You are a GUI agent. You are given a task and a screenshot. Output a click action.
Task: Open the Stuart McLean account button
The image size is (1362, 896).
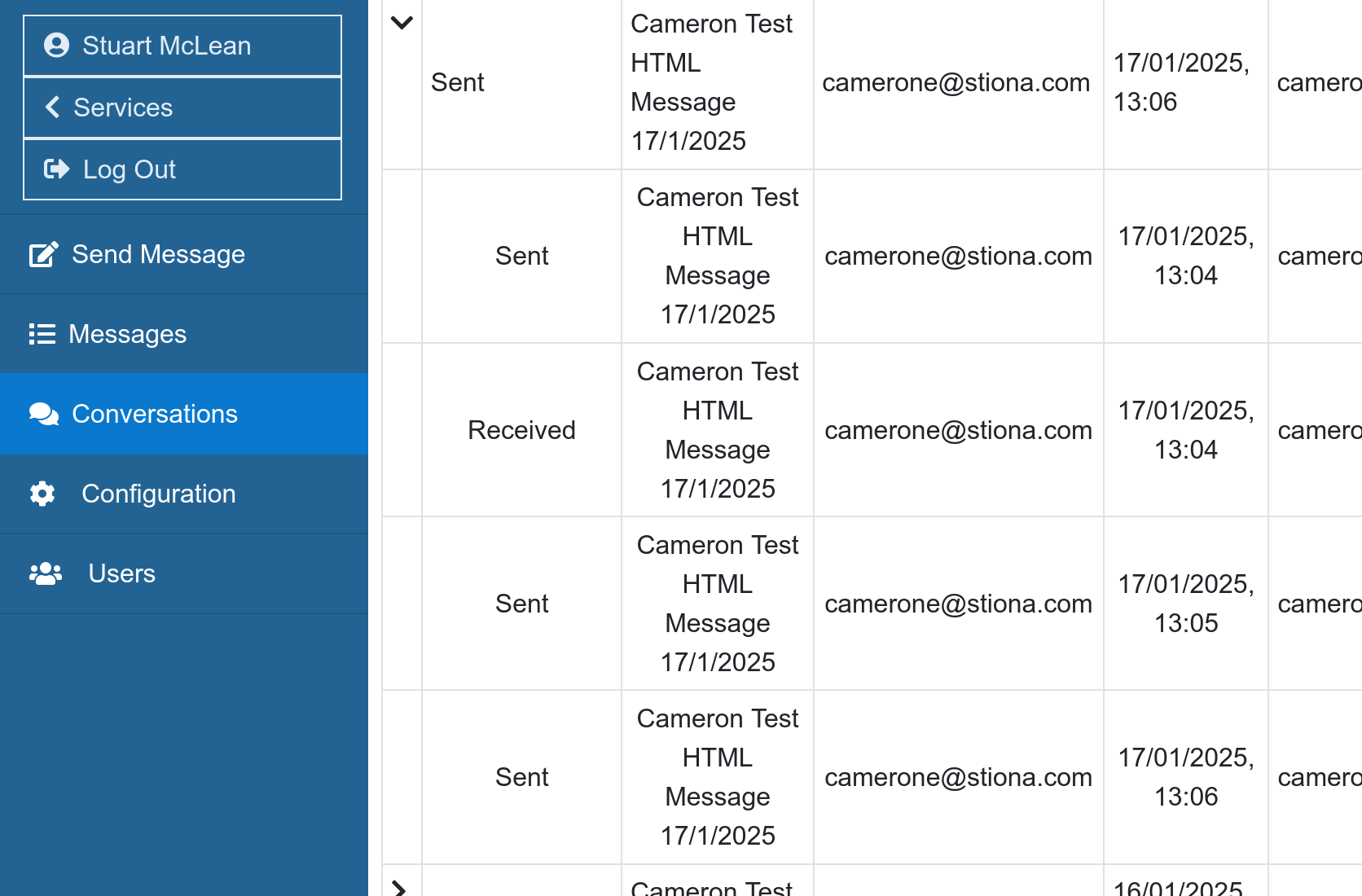point(182,46)
